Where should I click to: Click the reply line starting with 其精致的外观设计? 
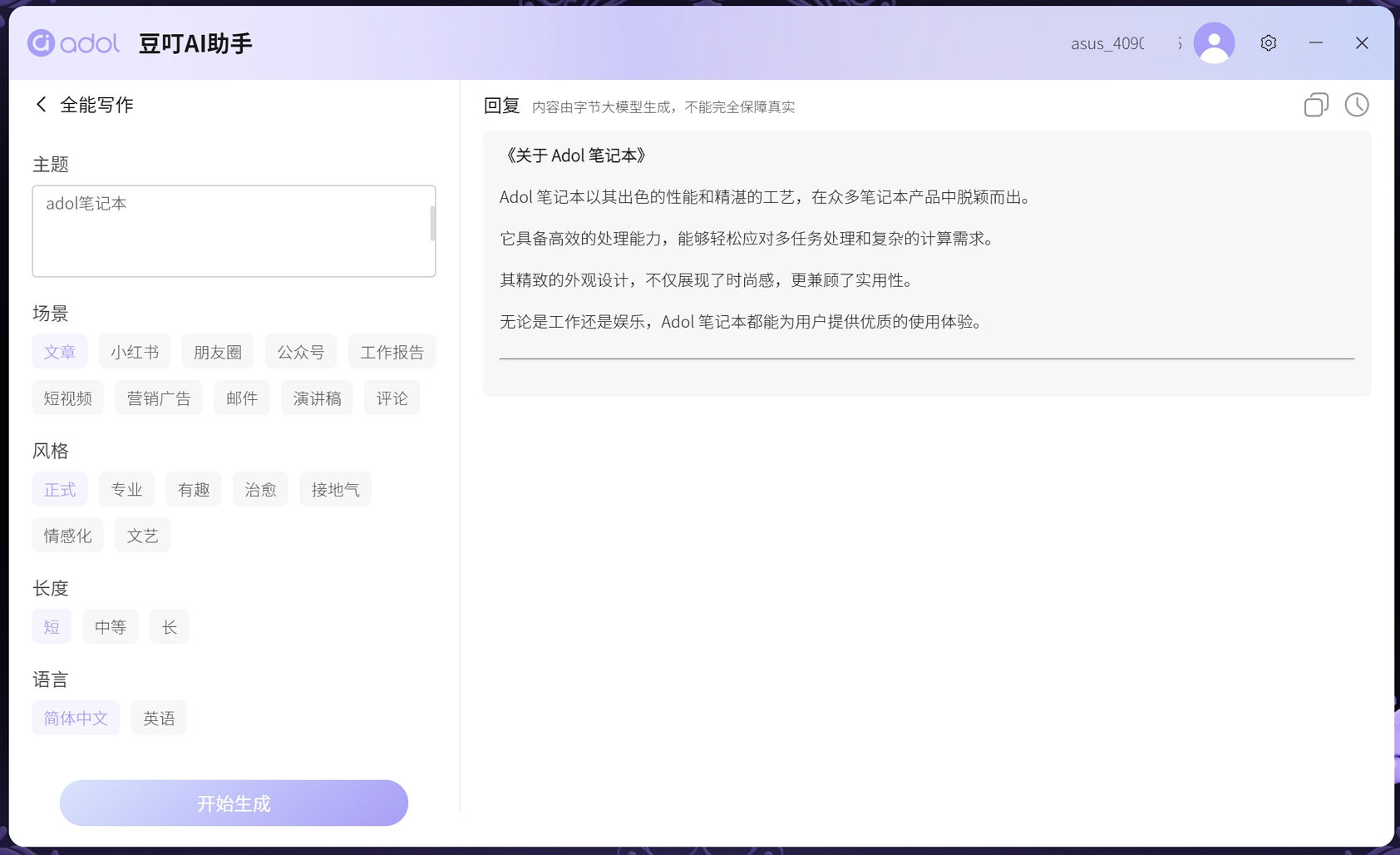coord(708,280)
